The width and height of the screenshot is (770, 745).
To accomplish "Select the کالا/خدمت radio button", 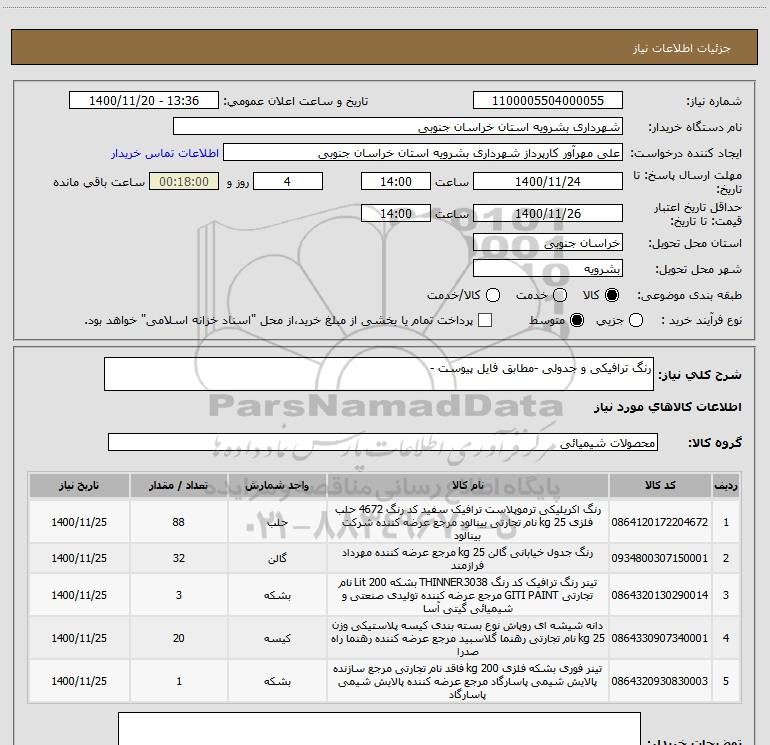I will click(493, 295).
